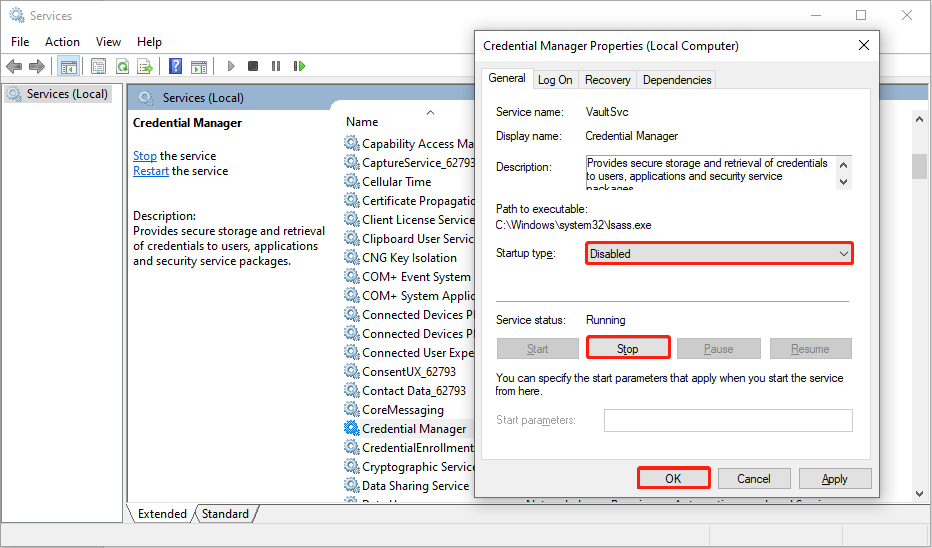Toggle Show/Hide Console Tree toolbar icon

click(69, 66)
